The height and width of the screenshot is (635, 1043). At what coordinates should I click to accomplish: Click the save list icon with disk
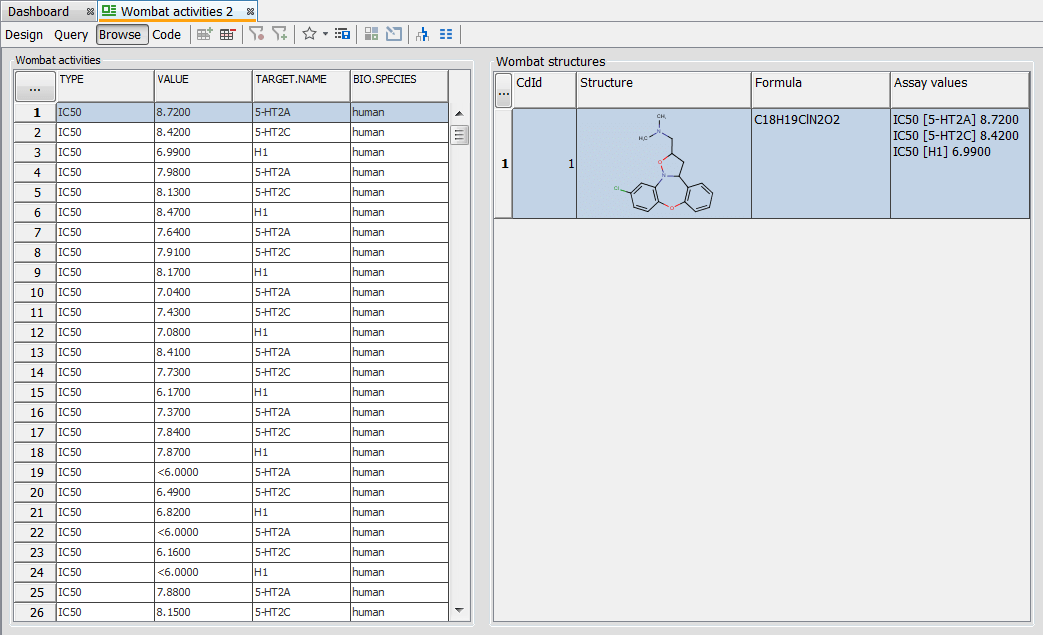[x=343, y=34]
